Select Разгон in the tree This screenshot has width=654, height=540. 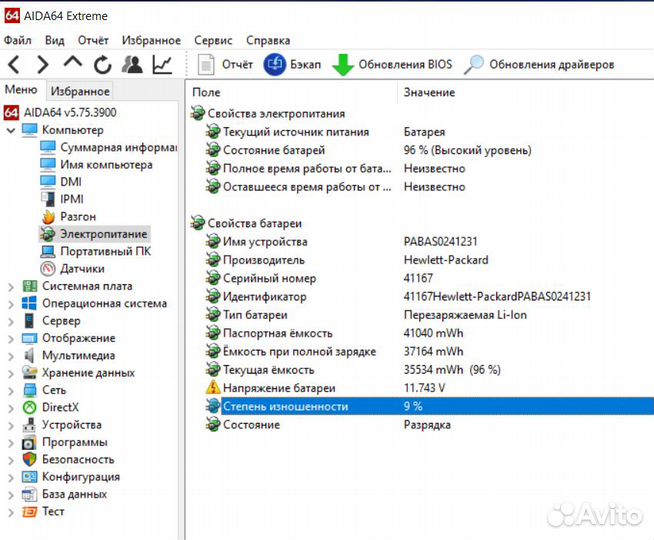(x=77, y=216)
